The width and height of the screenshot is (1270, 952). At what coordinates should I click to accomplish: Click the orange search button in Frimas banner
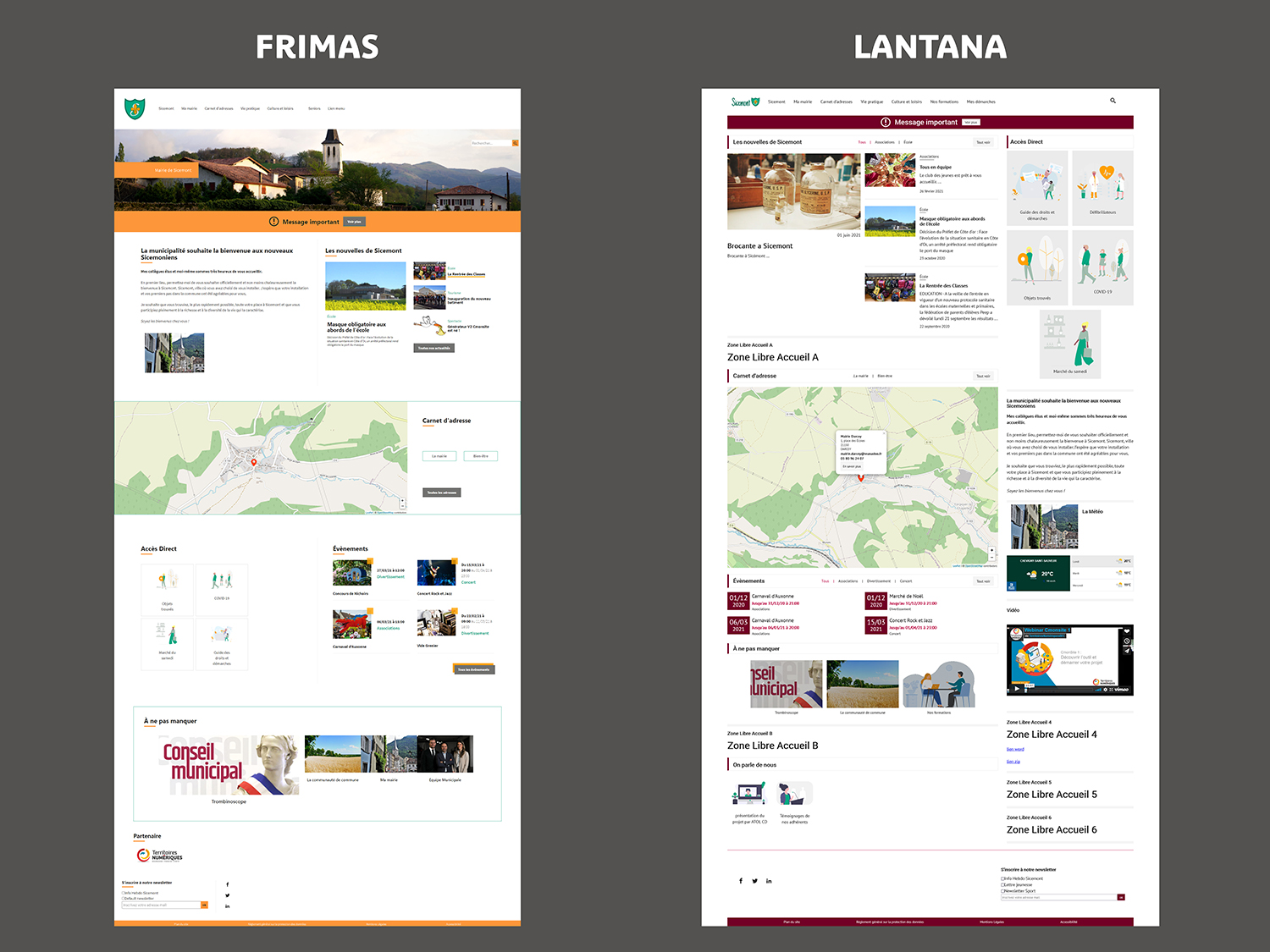point(515,143)
